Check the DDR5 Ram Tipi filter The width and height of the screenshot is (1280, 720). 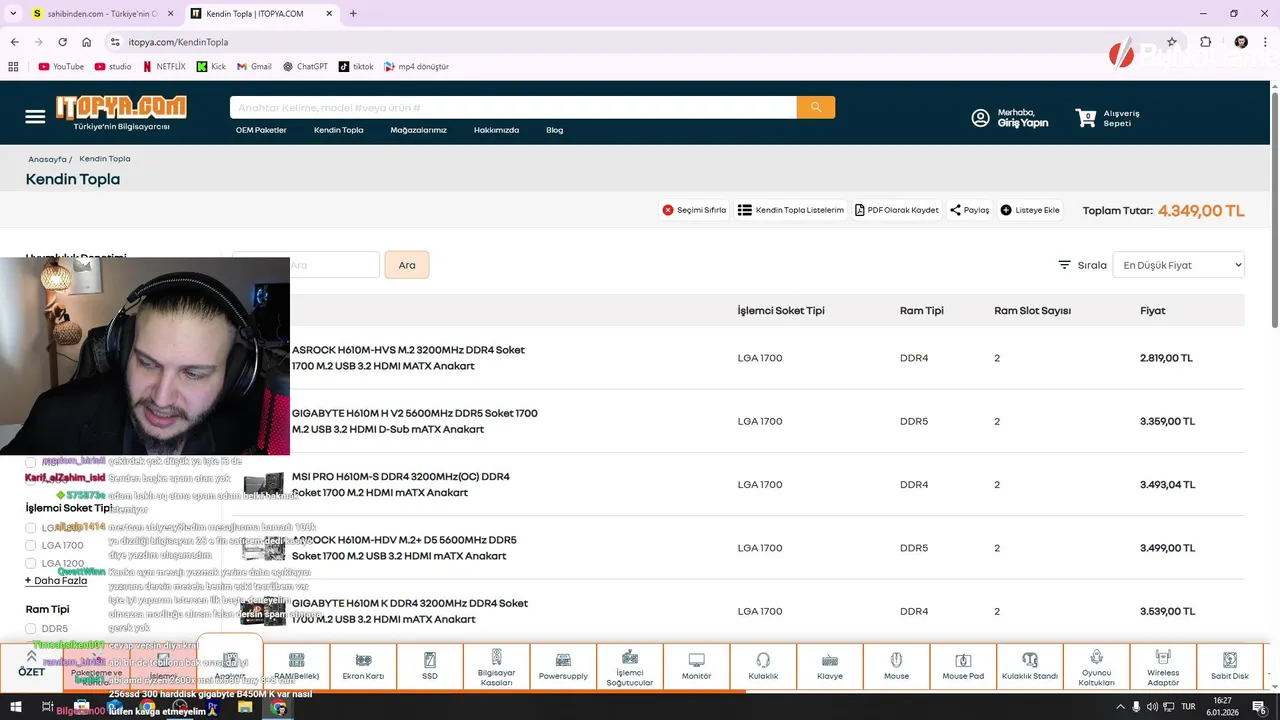coord(31,629)
